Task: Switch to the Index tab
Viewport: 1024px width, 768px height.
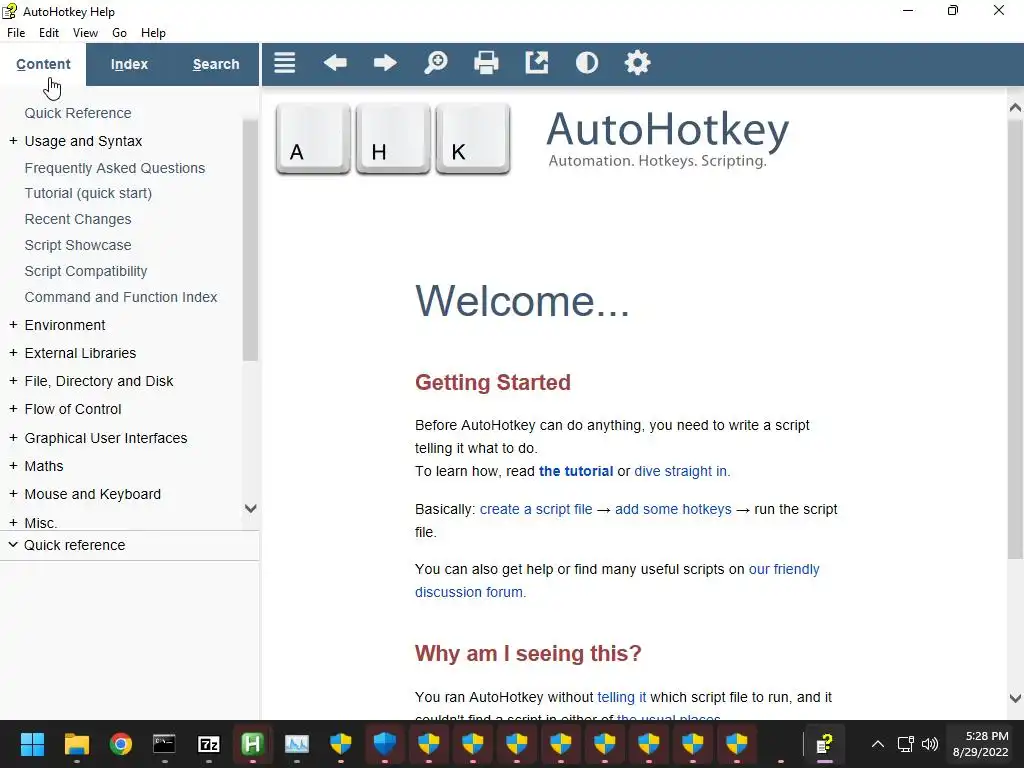Action: [129, 64]
